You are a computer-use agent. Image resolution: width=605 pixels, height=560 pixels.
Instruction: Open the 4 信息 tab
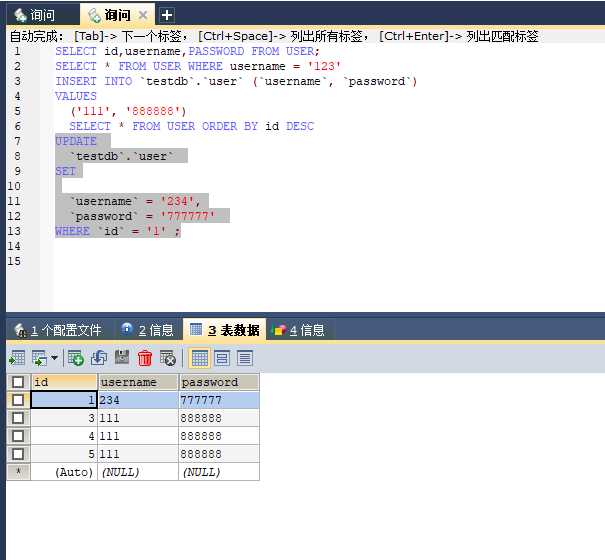pyautogui.click(x=299, y=330)
